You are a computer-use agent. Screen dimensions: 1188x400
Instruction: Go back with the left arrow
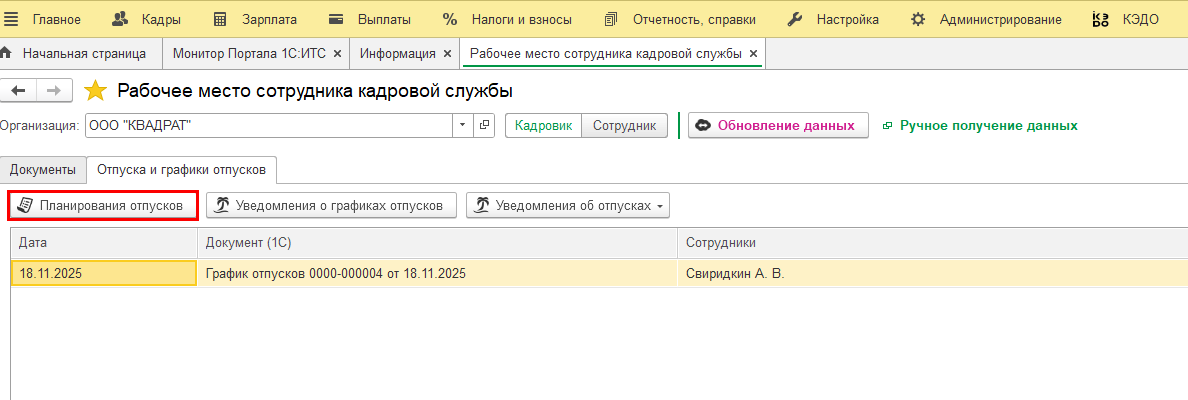(x=18, y=91)
